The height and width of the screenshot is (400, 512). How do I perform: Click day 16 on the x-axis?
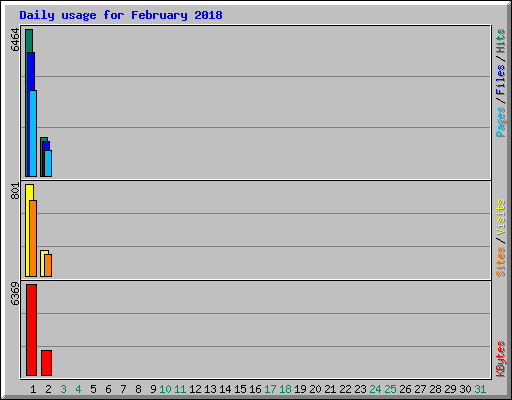(x=255, y=389)
